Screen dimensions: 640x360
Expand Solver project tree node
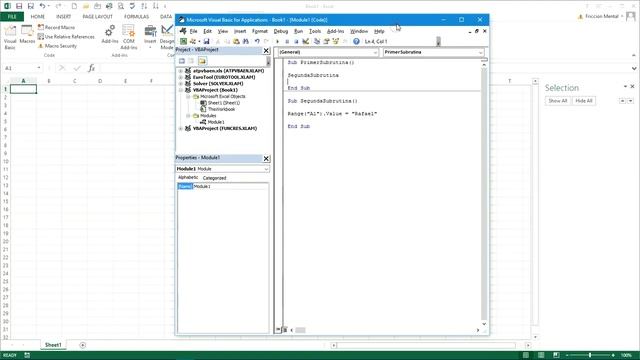pyautogui.click(x=181, y=84)
